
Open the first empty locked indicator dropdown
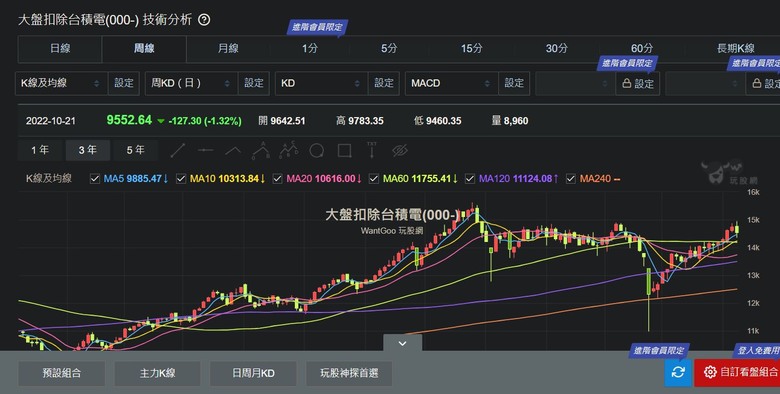pos(576,83)
